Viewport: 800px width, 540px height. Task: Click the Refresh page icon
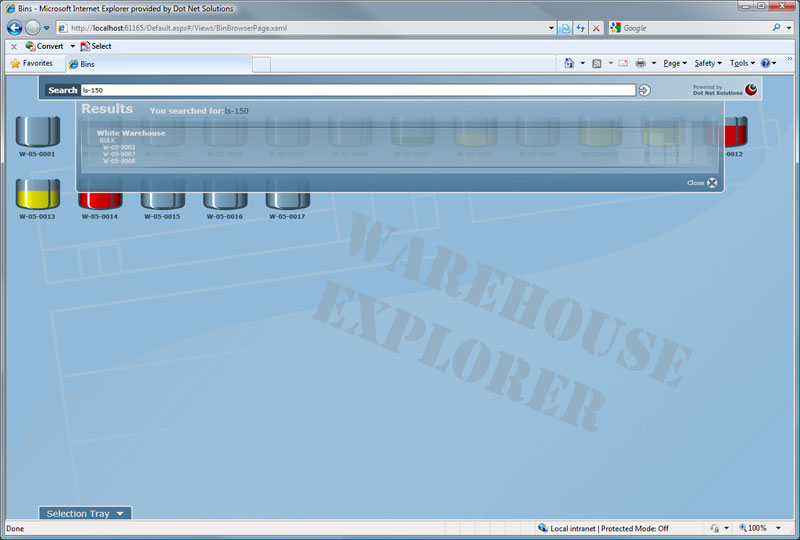[x=581, y=28]
